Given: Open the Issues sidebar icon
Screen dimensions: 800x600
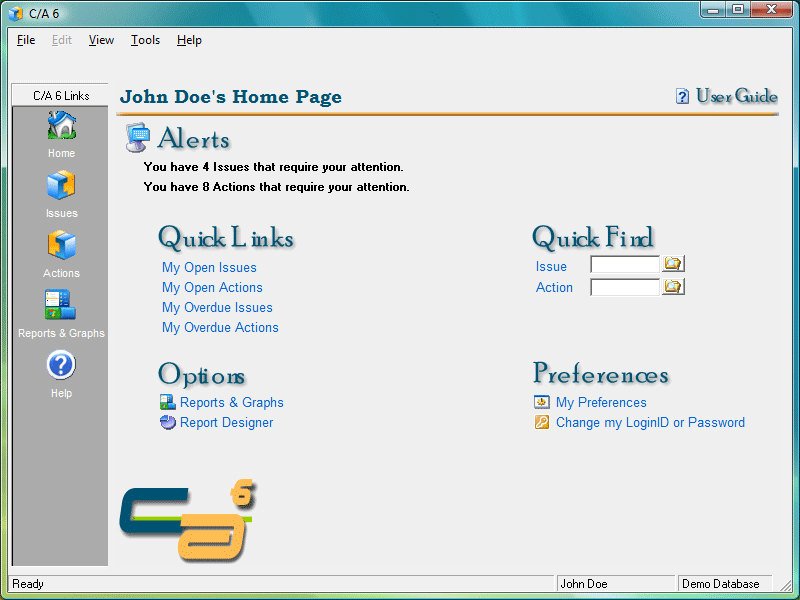Looking at the screenshot, I should tap(60, 187).
